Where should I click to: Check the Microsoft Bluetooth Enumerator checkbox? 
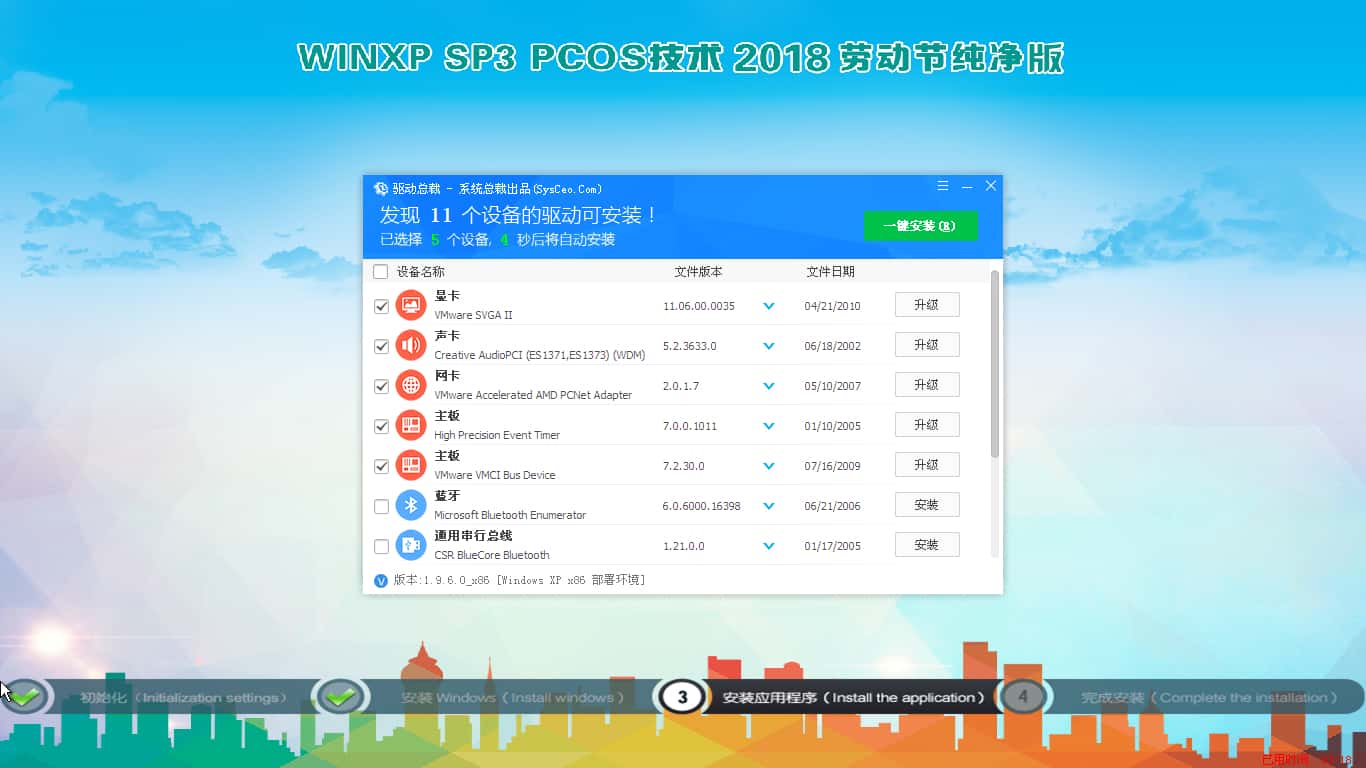381,506
